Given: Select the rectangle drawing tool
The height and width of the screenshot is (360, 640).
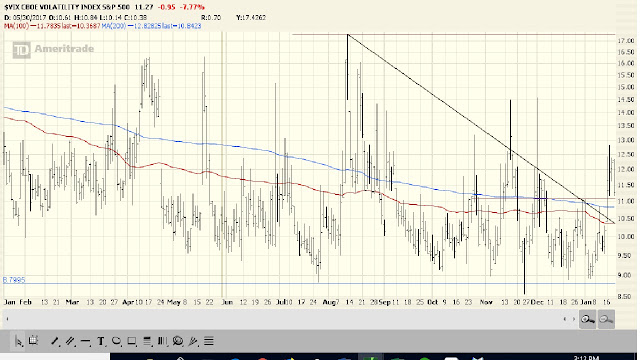Looking at the screenshot, I should (x=131, y=341).
